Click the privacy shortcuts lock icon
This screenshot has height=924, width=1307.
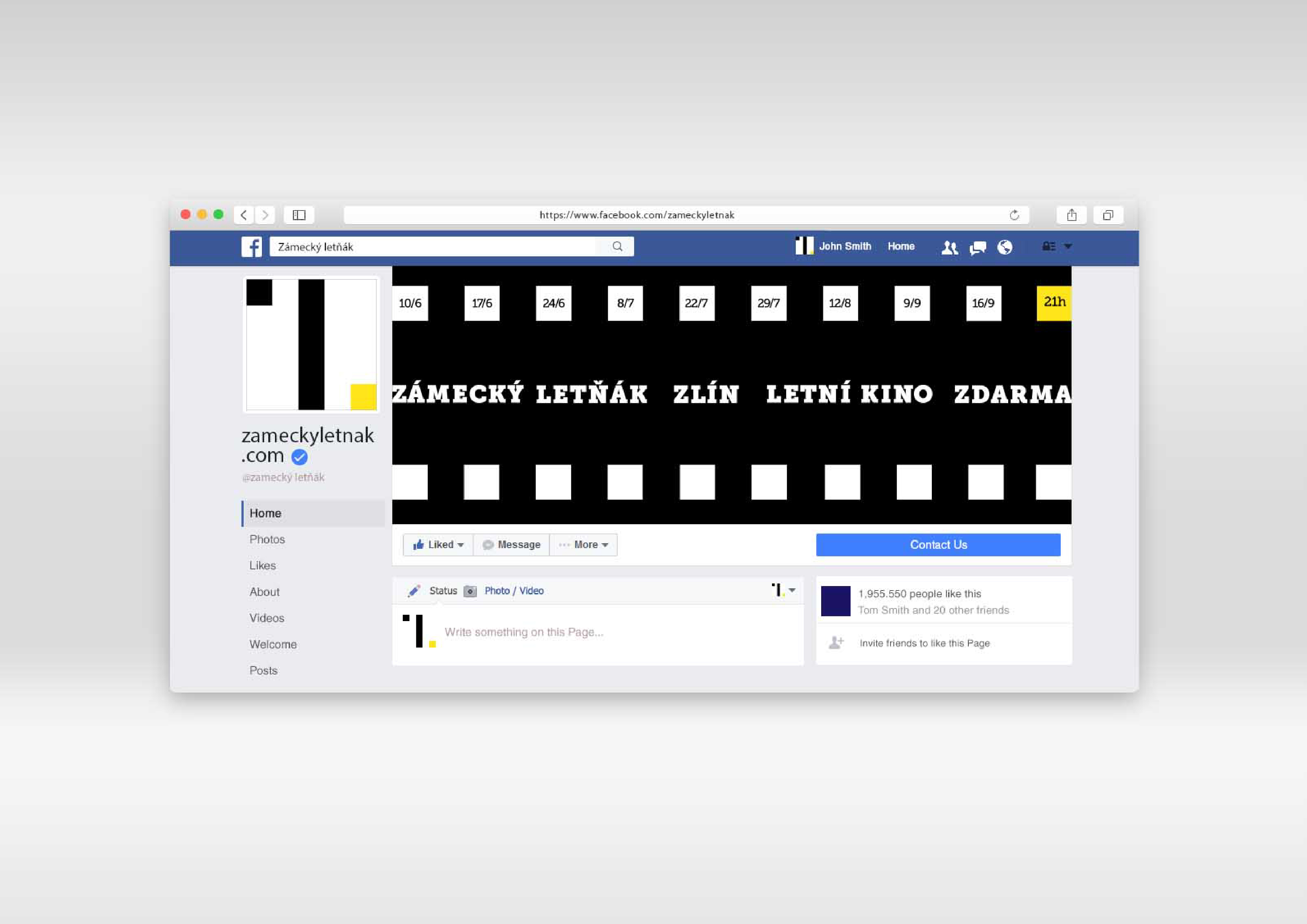(x=1048, y=247)
